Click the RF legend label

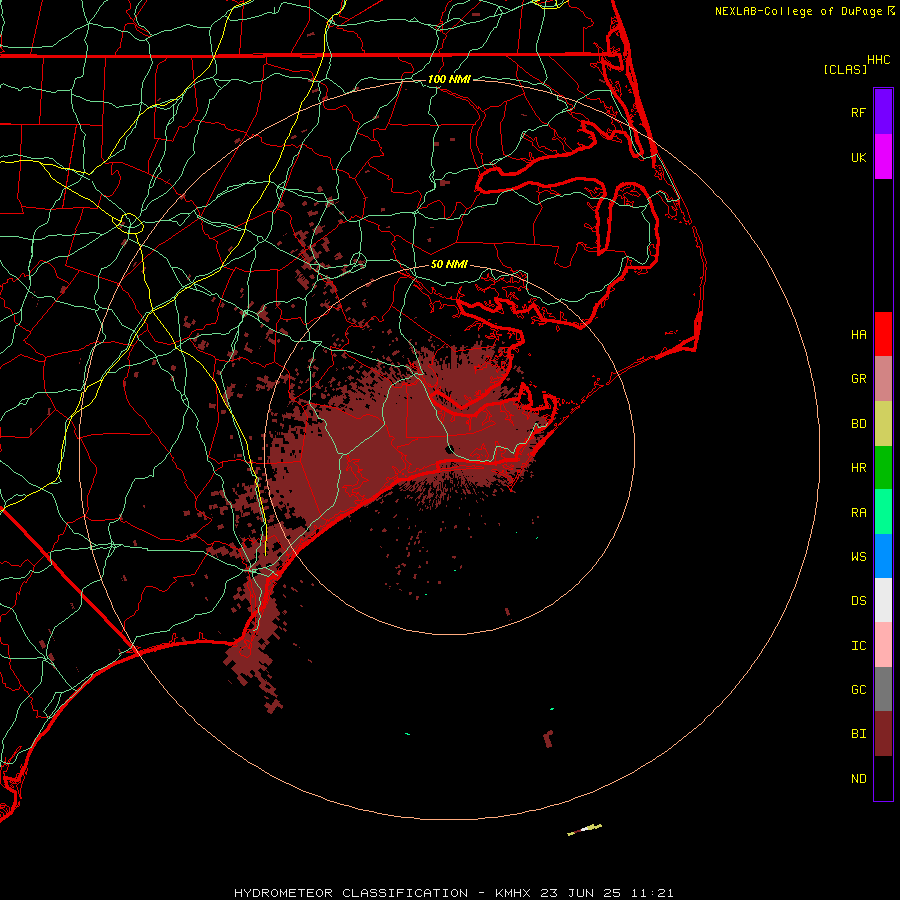(x=858, y=112)
